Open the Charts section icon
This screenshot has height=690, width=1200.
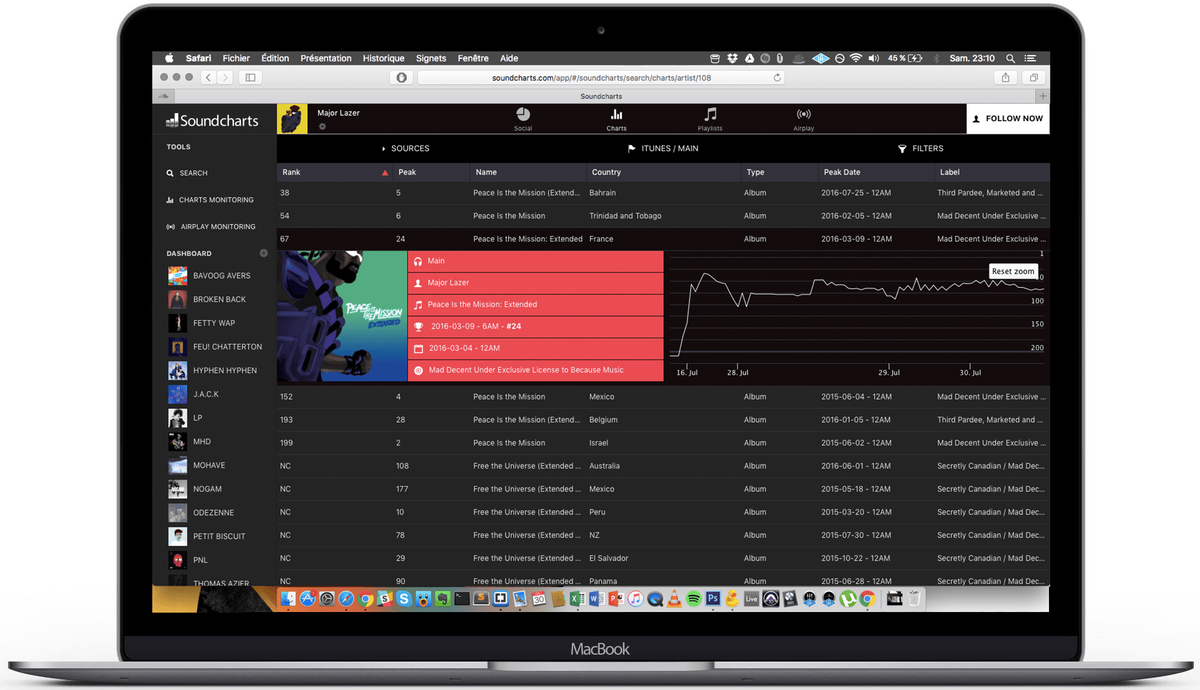[x=616, y=114]
